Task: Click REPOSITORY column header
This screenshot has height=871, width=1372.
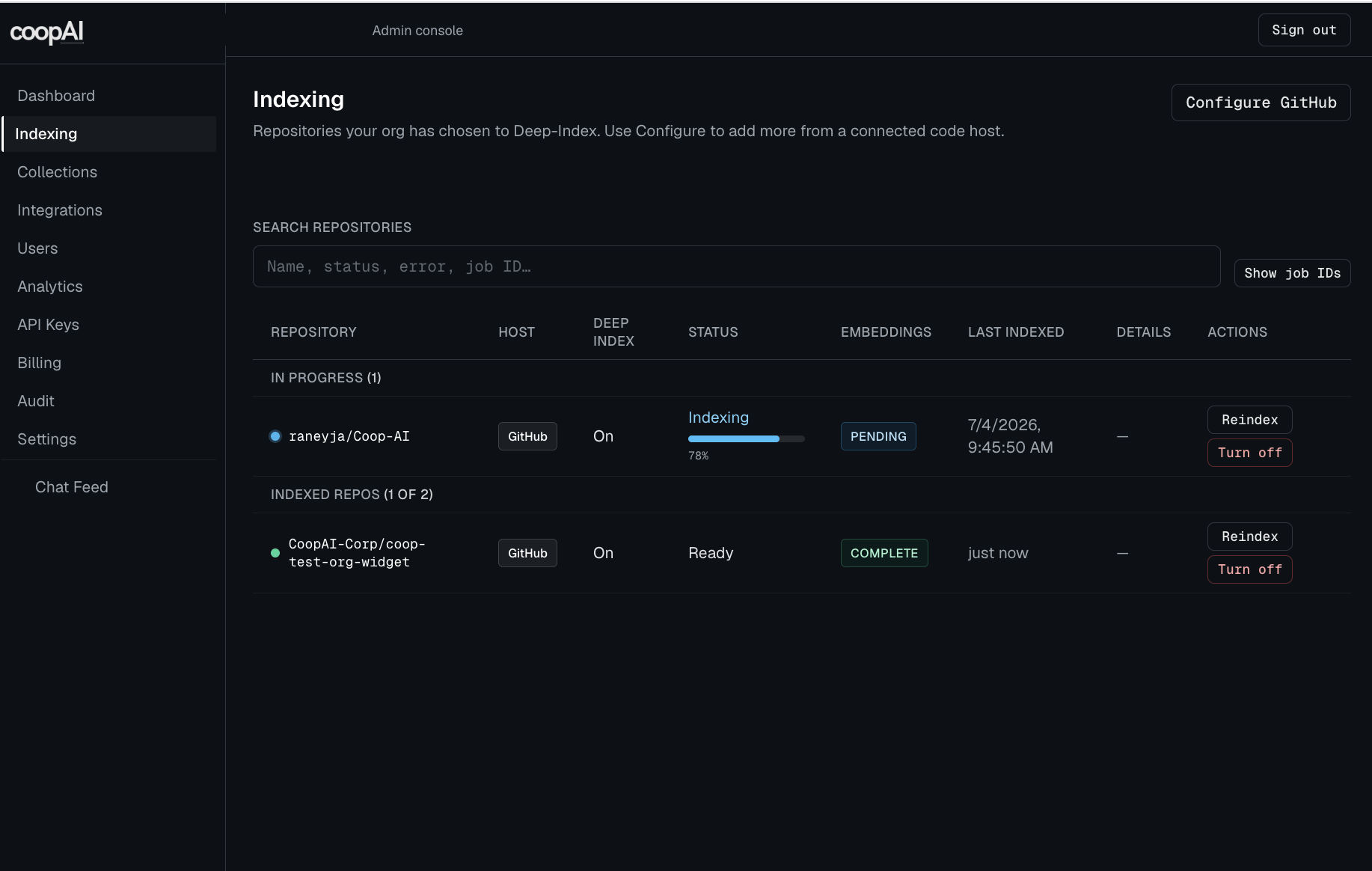Action: coord(313,332)
